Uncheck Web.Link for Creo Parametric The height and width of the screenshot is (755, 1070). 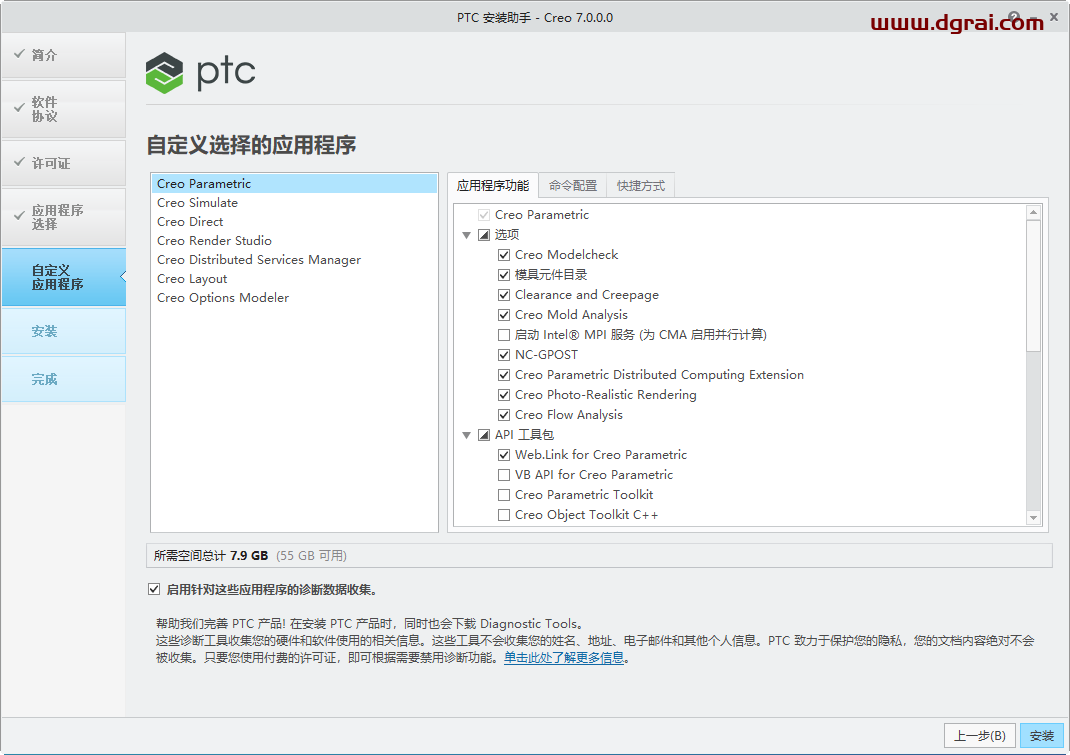(504, 455)
